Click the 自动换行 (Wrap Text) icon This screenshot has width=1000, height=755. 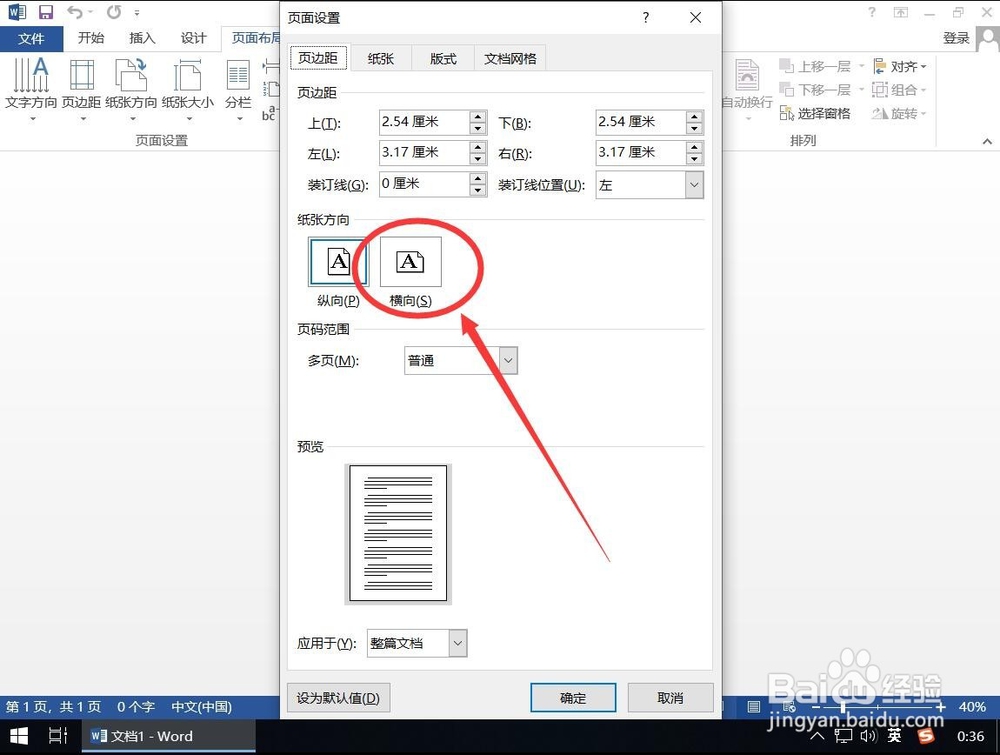(748, 90)
